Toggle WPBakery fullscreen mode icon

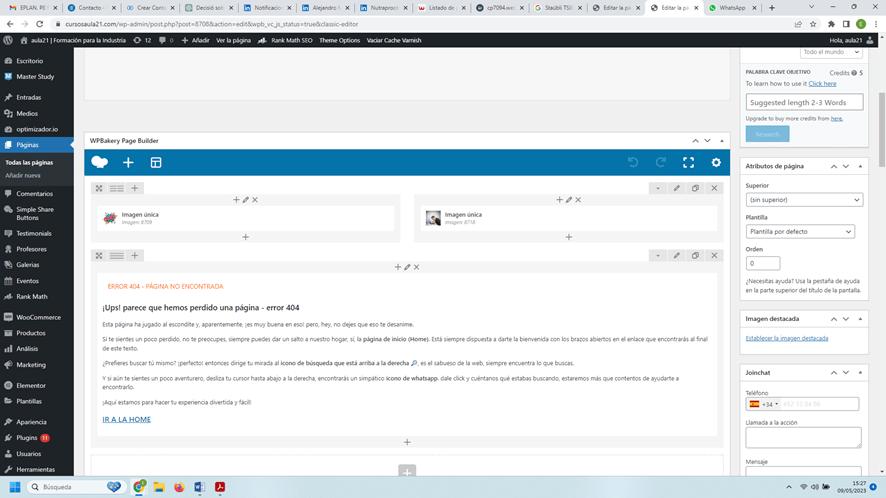(688, 163)
